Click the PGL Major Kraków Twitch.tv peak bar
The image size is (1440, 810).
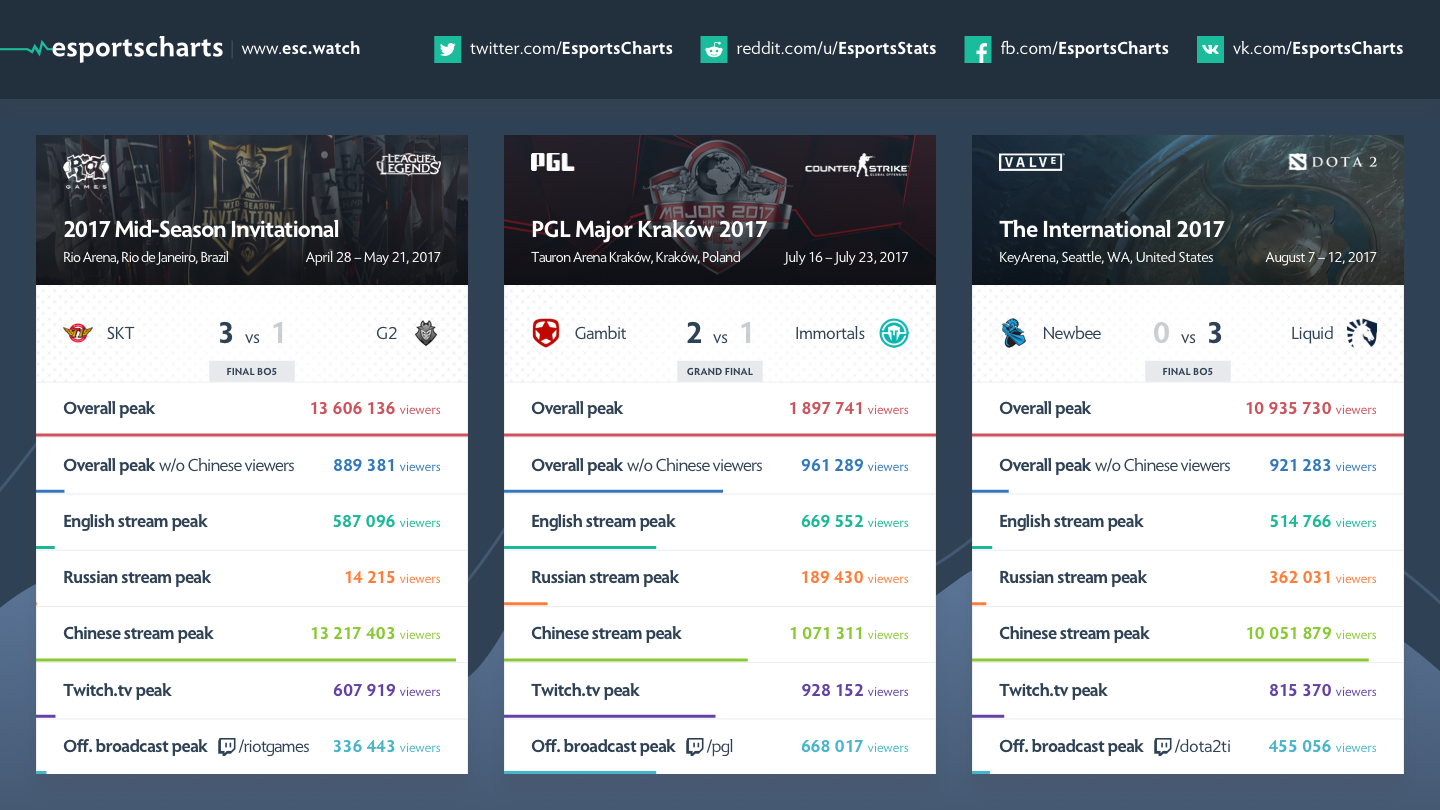pyautogui.click(x=610, y=715)
